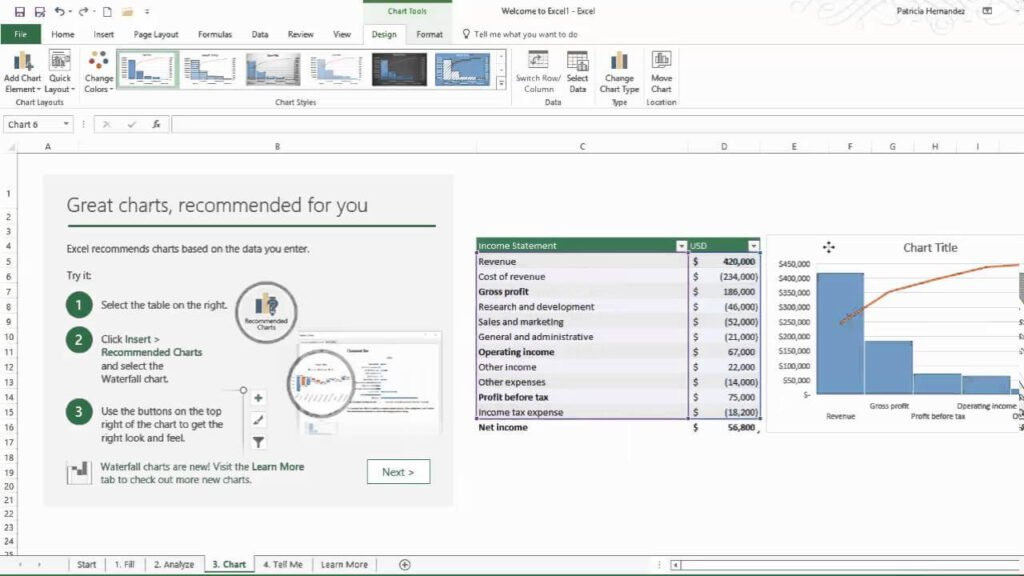This screenshot has height=576, width=1024.
Task: Switch to the Format chart tools tab
Action: pos(429,34)
